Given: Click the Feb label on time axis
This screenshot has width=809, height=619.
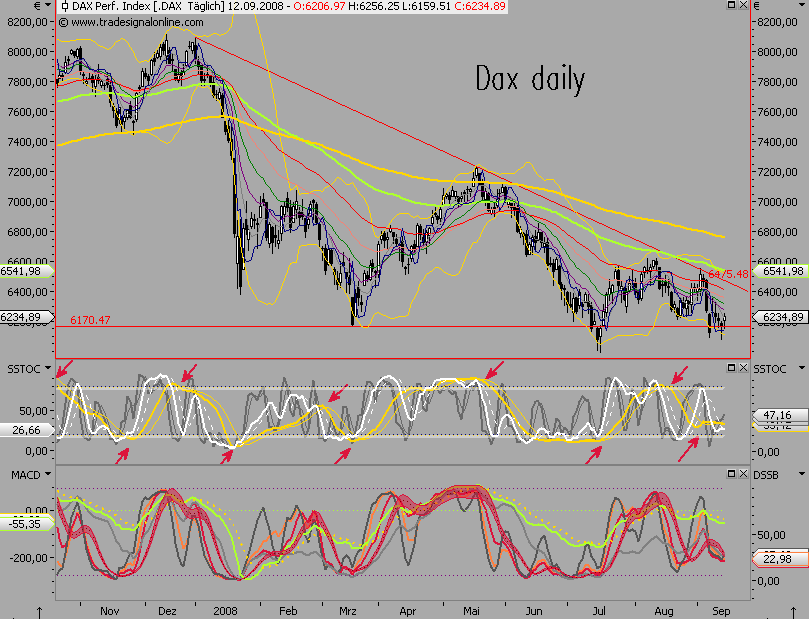Looking at the screenshot, I should pos(288,611).
